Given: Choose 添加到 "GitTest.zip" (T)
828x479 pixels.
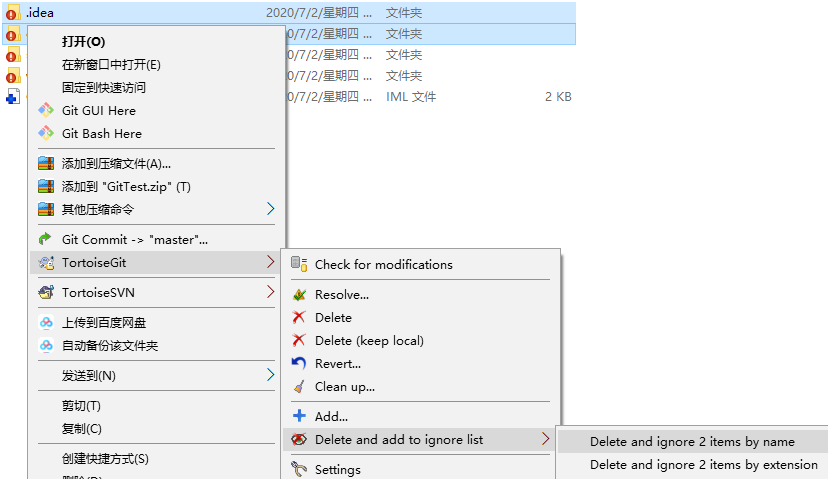Looking at the screenshot, I should coord(126,186).
